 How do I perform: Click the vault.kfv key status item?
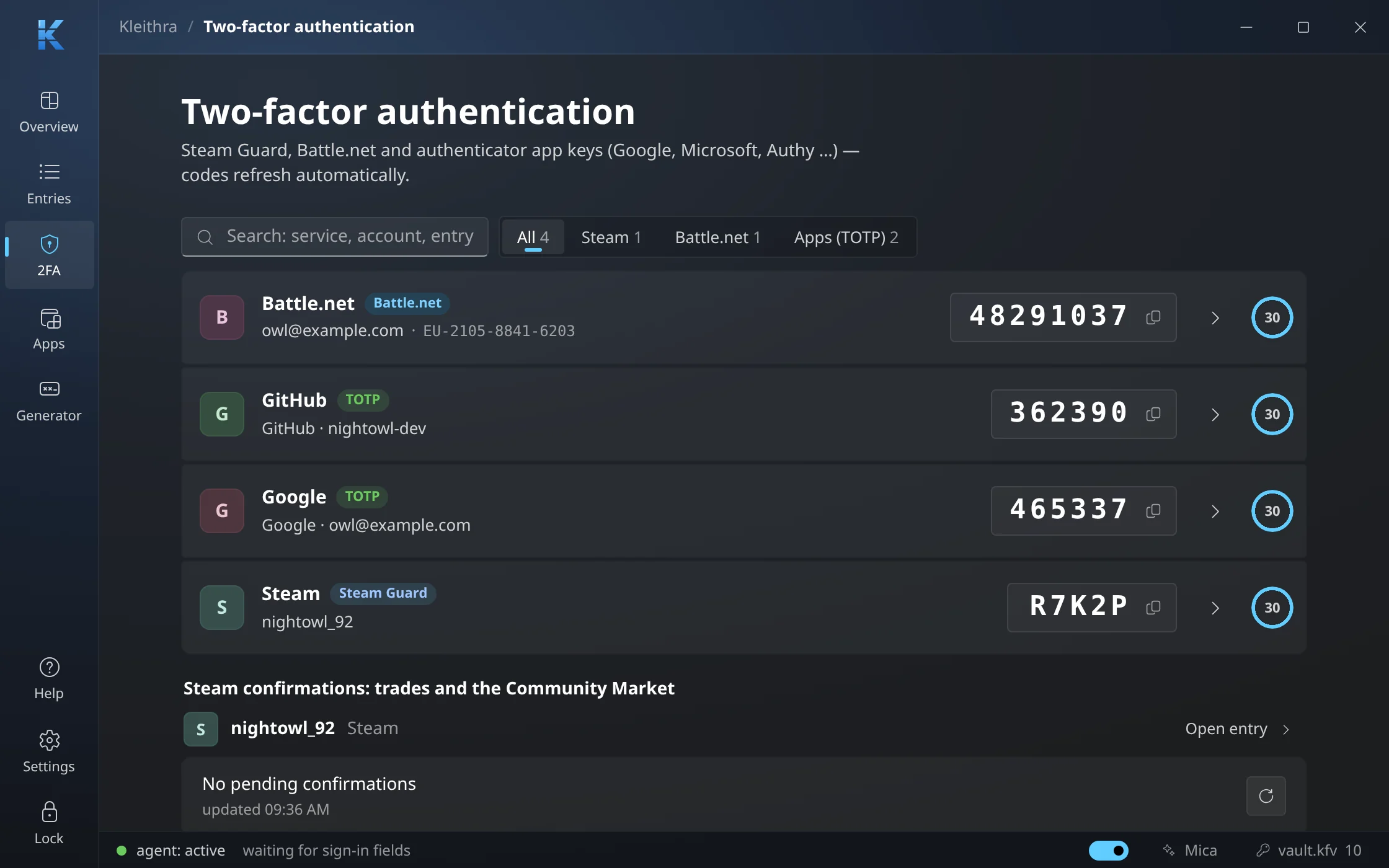(1308, 850)
